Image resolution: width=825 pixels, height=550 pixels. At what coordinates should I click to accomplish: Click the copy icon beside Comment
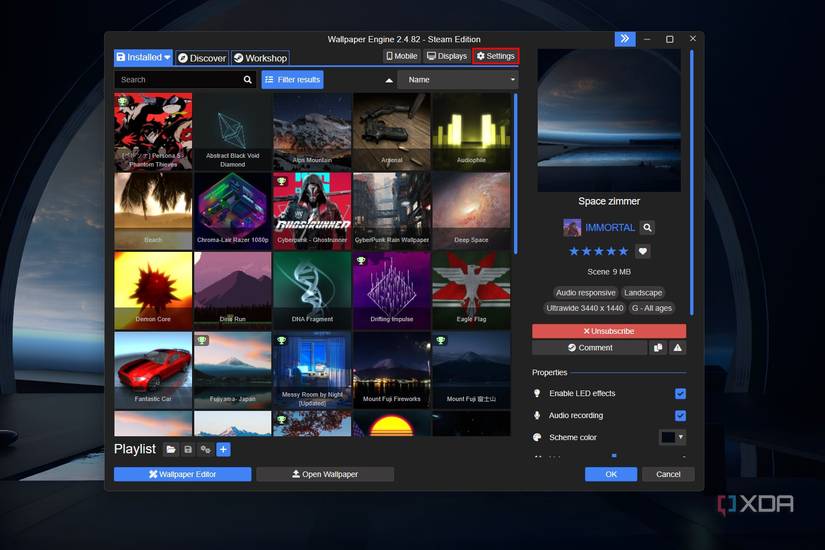[x=658, y=347]
